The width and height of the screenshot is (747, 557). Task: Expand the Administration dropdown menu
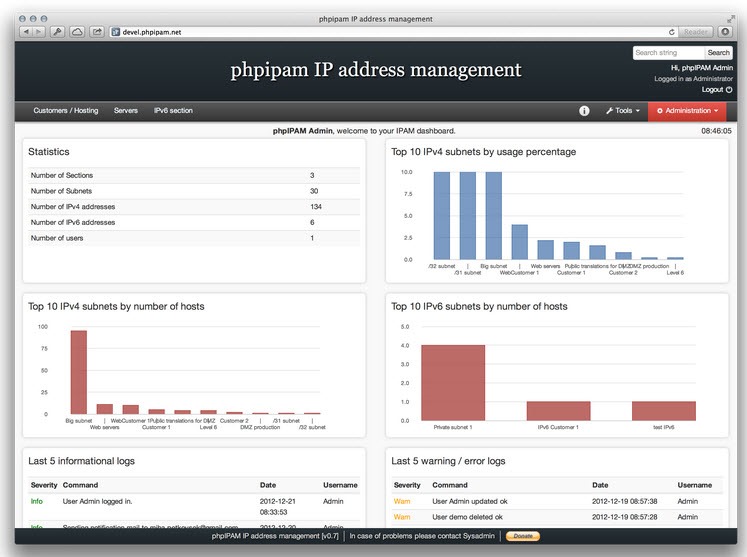687,111
